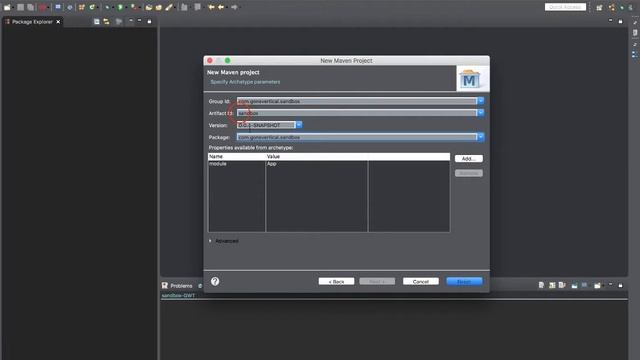Select the Package Explorer tab

(x=32, y=22)
